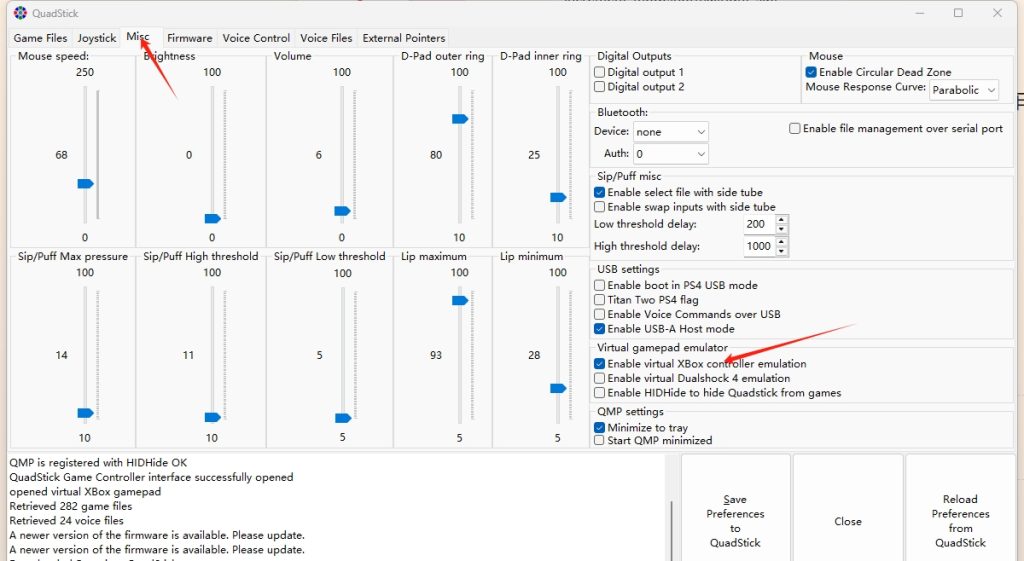The width and height of the screenshot is (1024, 561).
Task: Toggle Enable HIDHide to hide Quadstick
Action: [x=600, y=393]
